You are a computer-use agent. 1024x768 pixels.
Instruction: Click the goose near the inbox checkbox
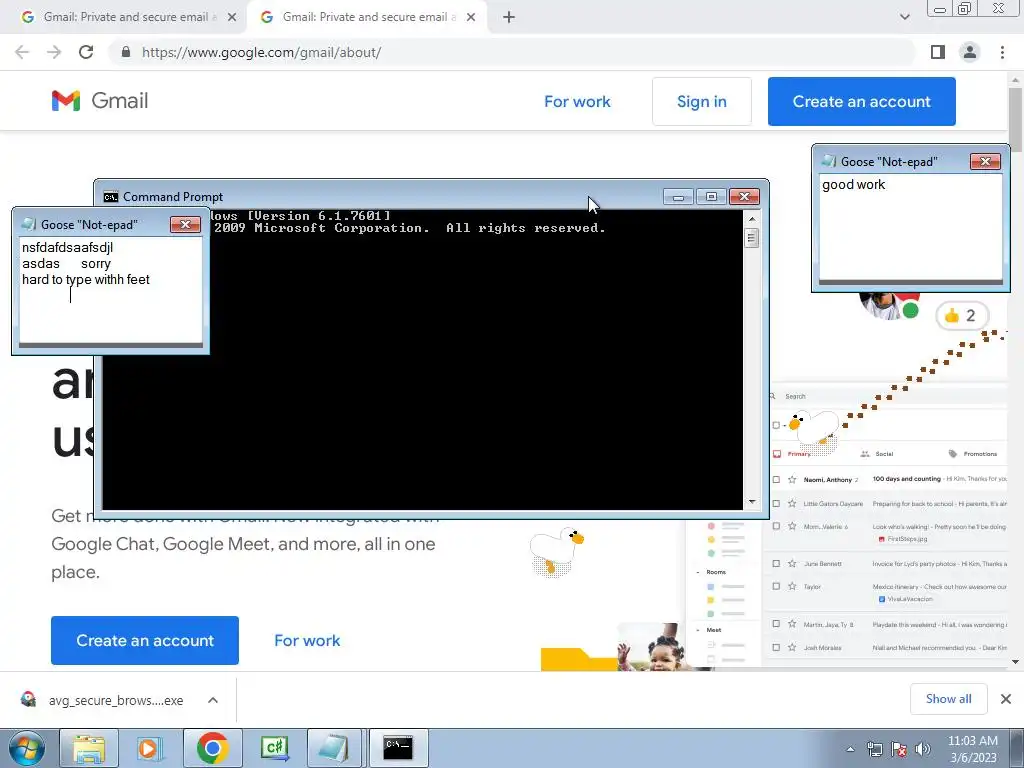812,431
